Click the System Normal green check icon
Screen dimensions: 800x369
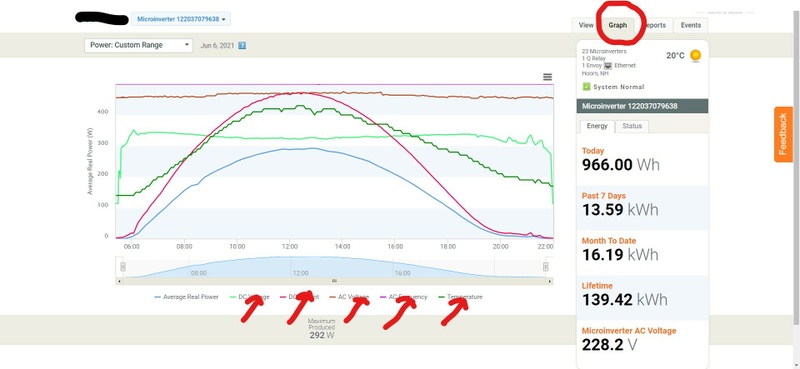tap(586, 87)
